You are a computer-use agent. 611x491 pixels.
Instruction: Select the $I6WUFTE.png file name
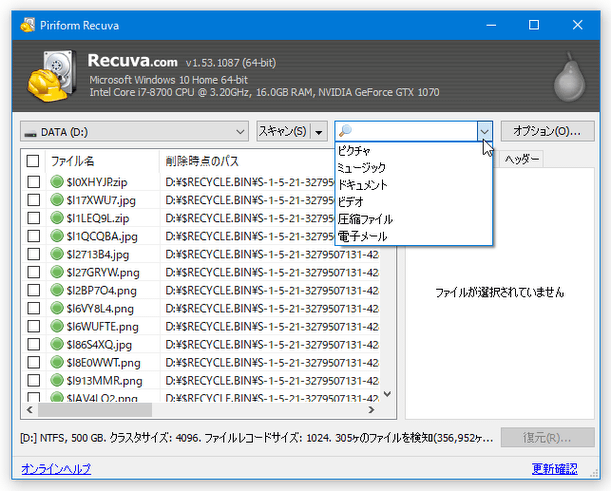(x=102, y=327)
